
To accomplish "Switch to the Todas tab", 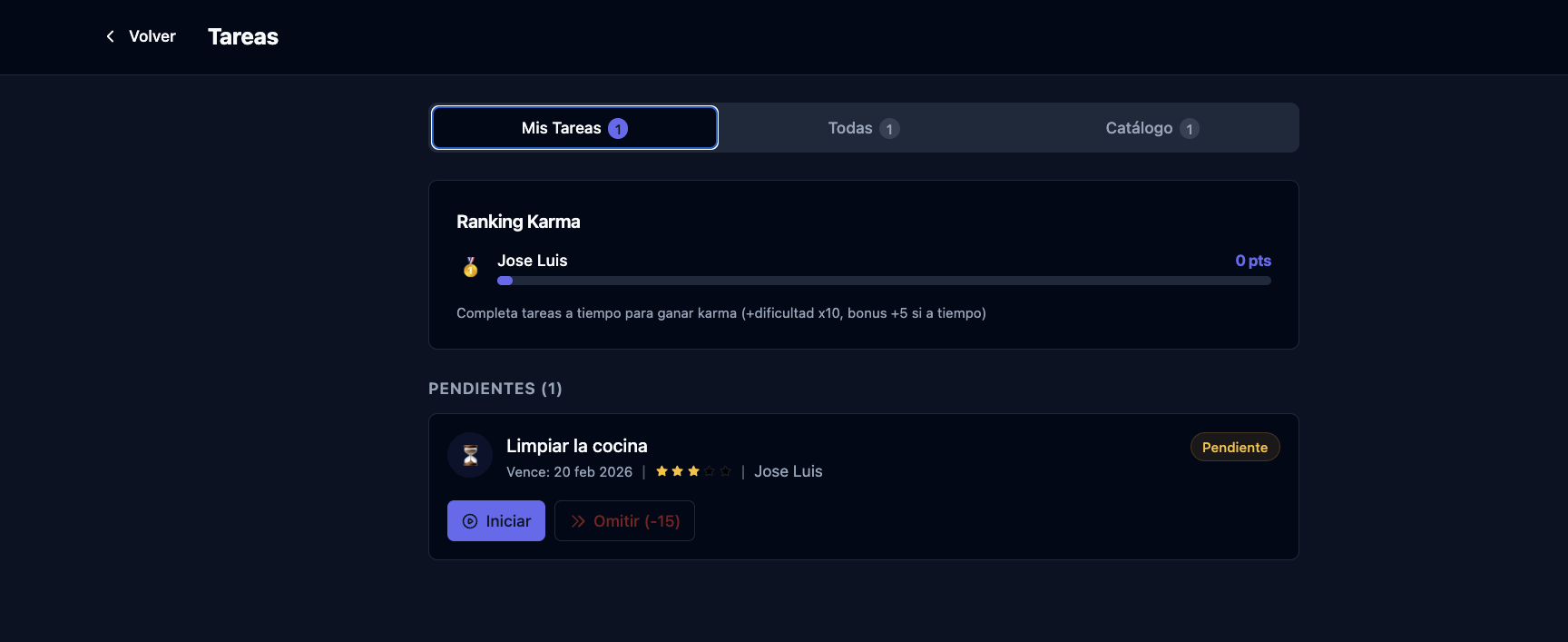I will click(x=850, y=128).
